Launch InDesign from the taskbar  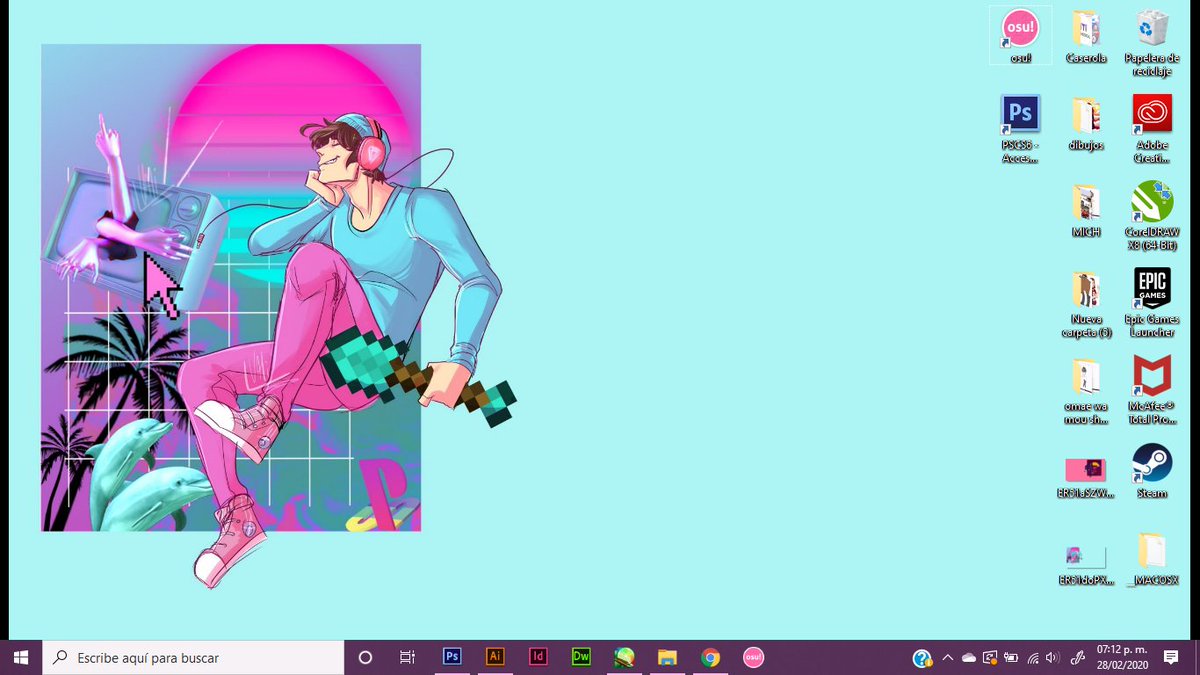538,657
